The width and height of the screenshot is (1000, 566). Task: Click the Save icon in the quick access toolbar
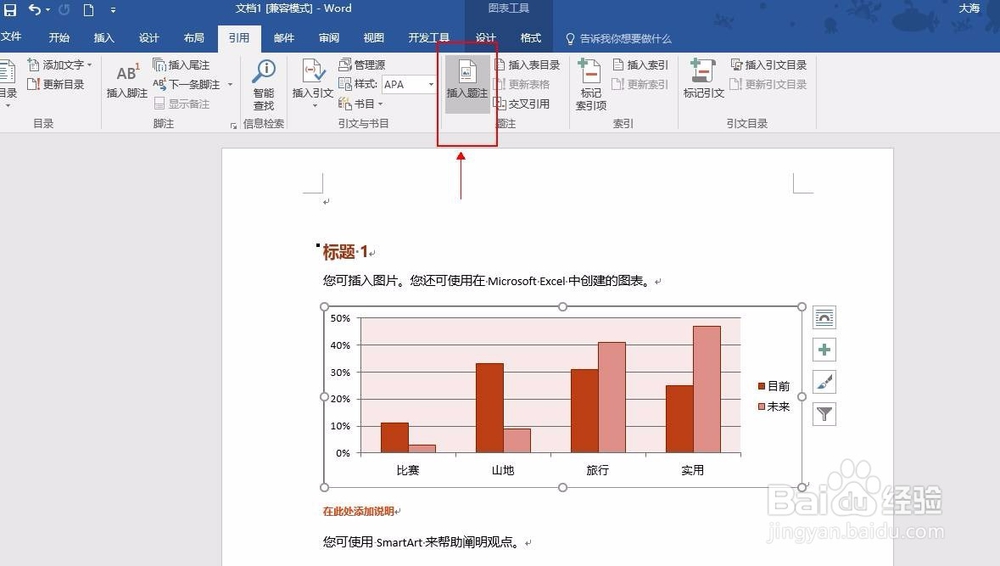pyautogui.click(x=10, y=10)
